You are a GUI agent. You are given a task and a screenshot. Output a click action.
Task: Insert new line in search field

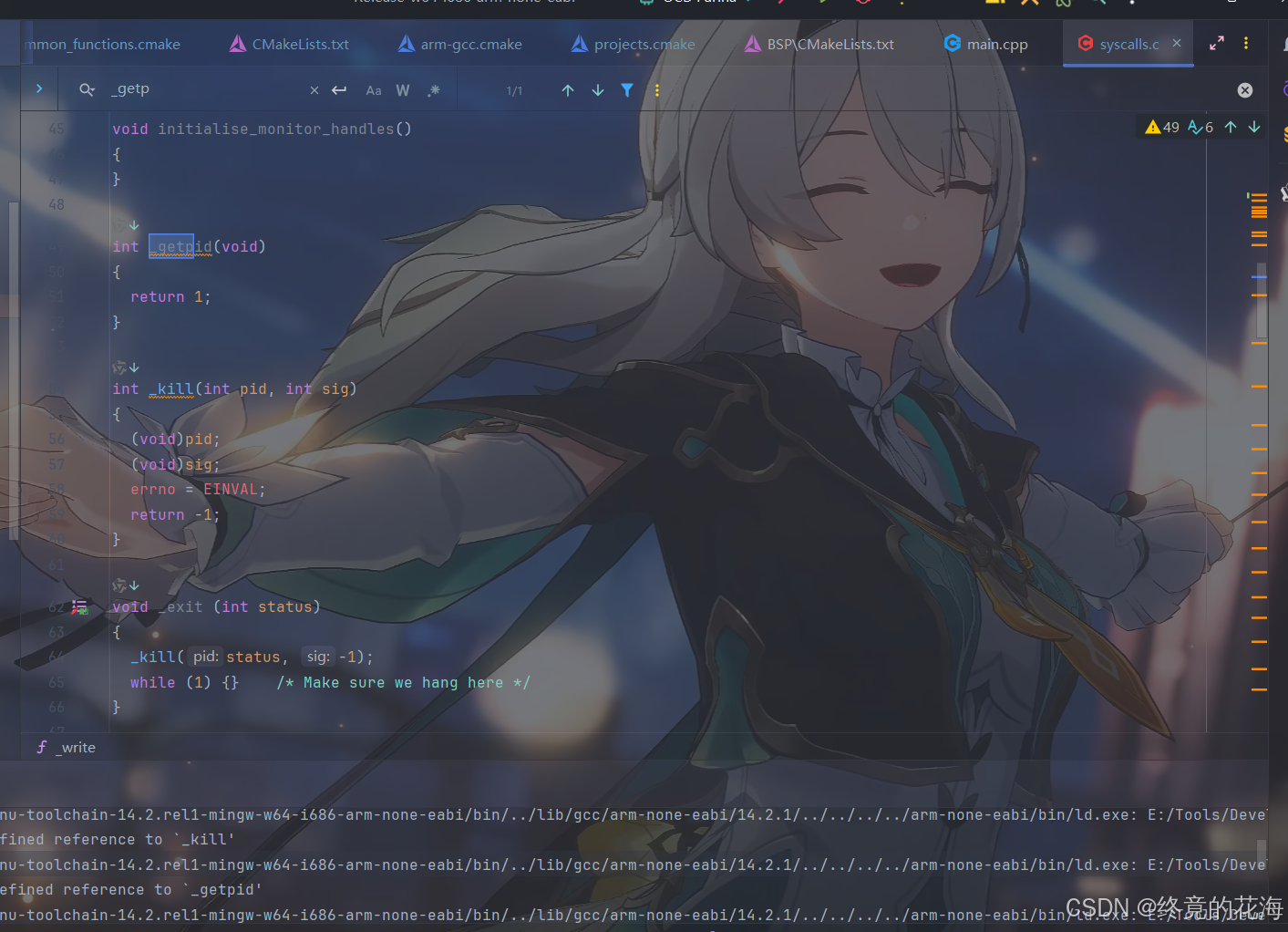339,89
